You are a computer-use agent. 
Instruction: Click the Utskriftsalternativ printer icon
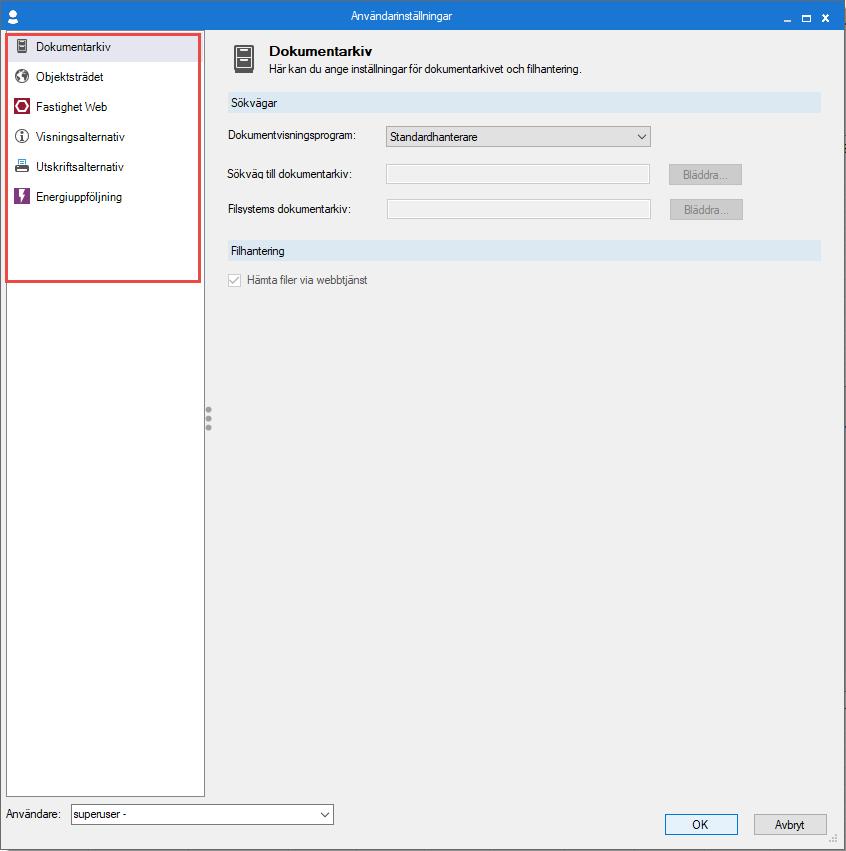[x=22, y=166]
